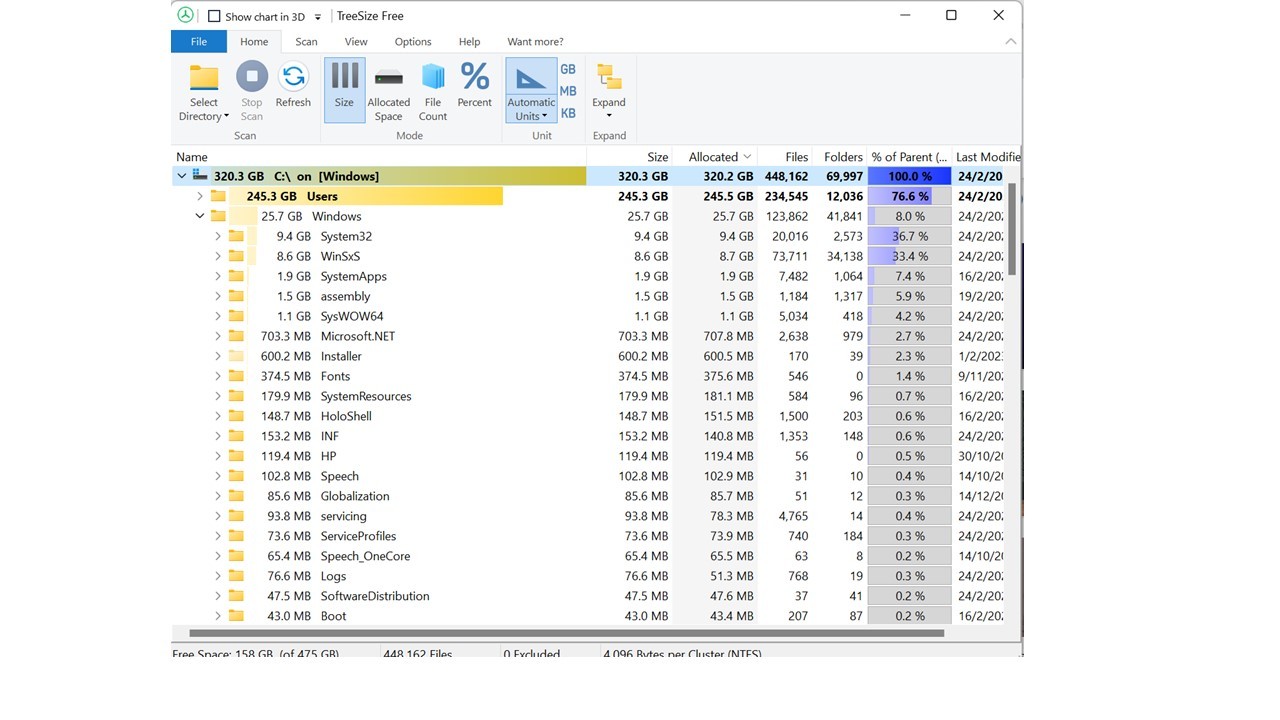Activate File Count mode
The height and width of the screenshot is (720, 1280).
coord(432,88)
